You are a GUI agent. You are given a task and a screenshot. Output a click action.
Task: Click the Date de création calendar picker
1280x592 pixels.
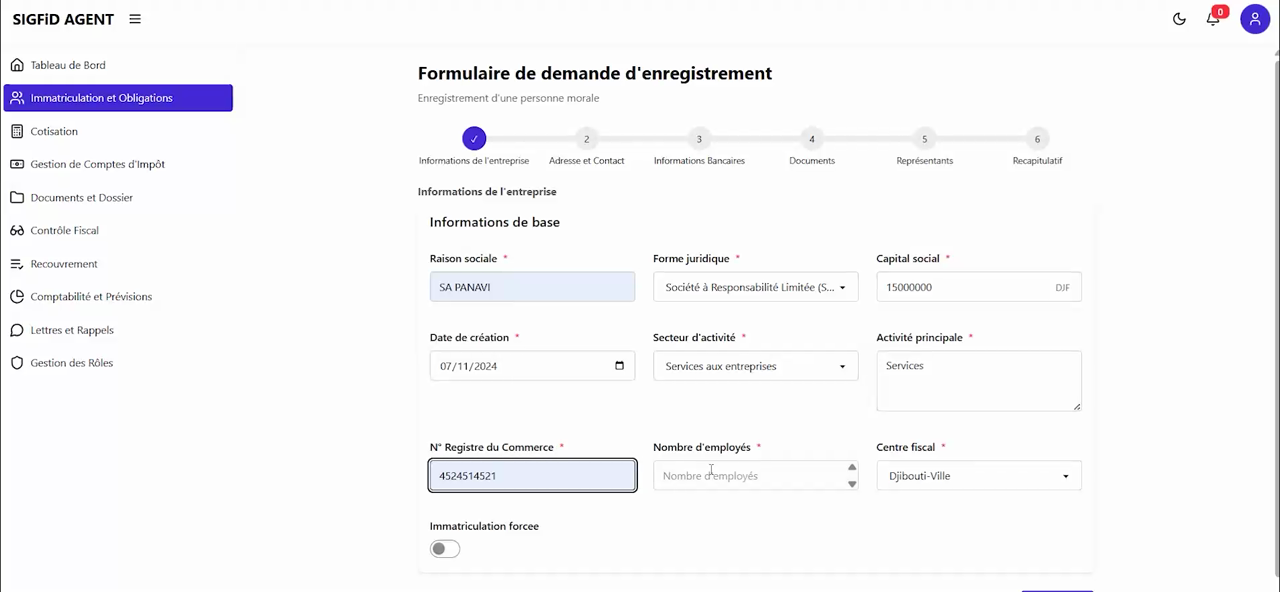point(619,366)
